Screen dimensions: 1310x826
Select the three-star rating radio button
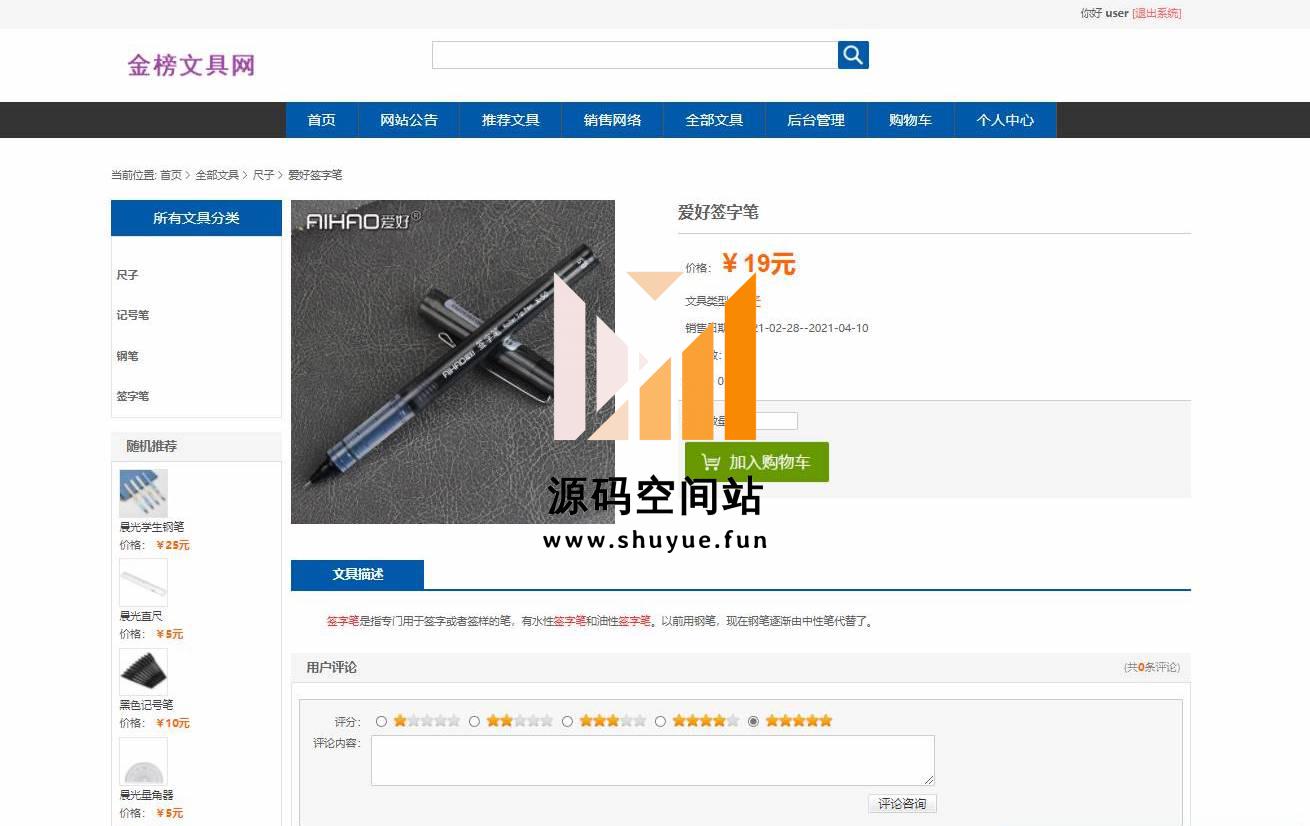coord(567,721)
